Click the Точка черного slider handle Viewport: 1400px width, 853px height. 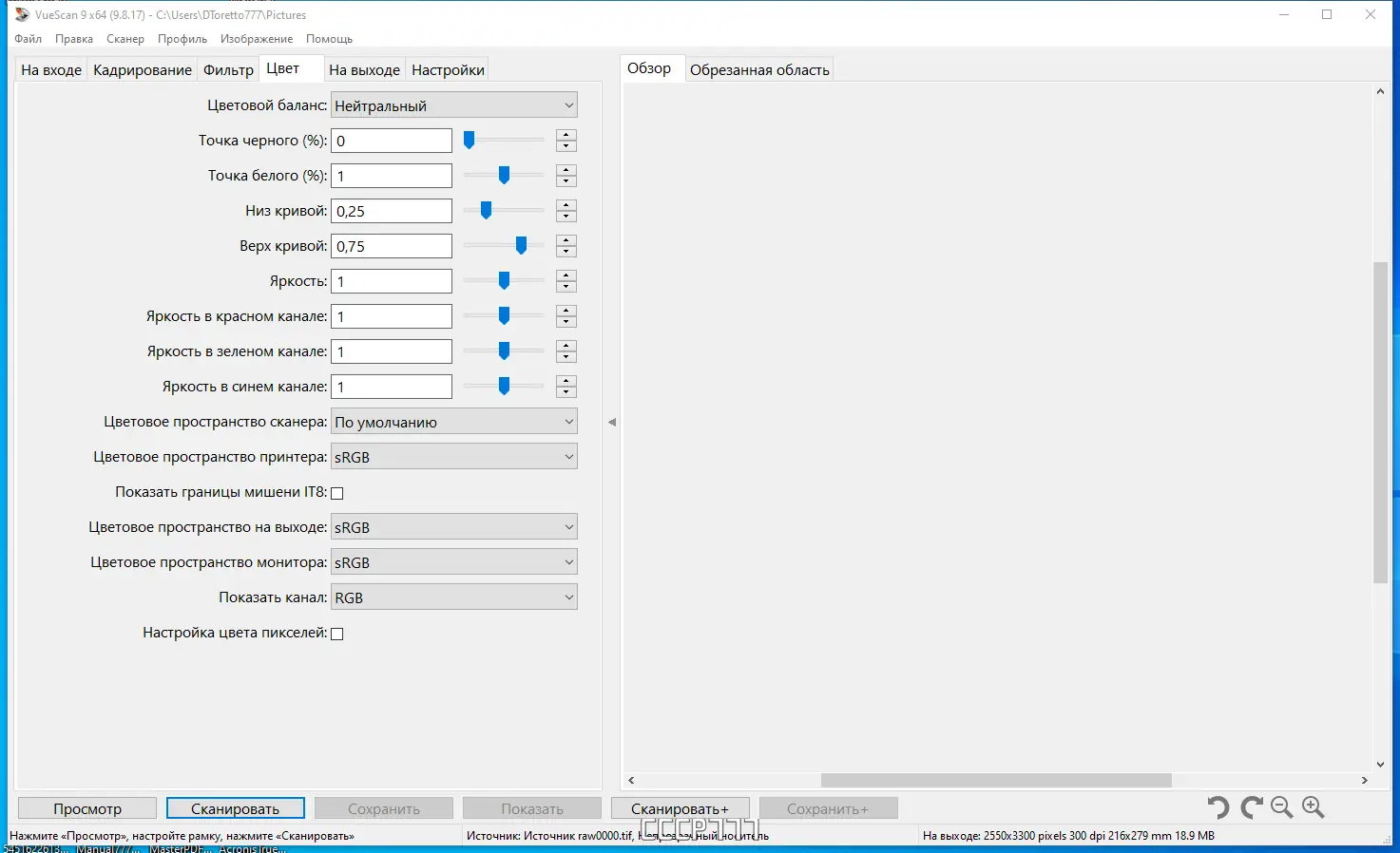click(x=469, y=141)
